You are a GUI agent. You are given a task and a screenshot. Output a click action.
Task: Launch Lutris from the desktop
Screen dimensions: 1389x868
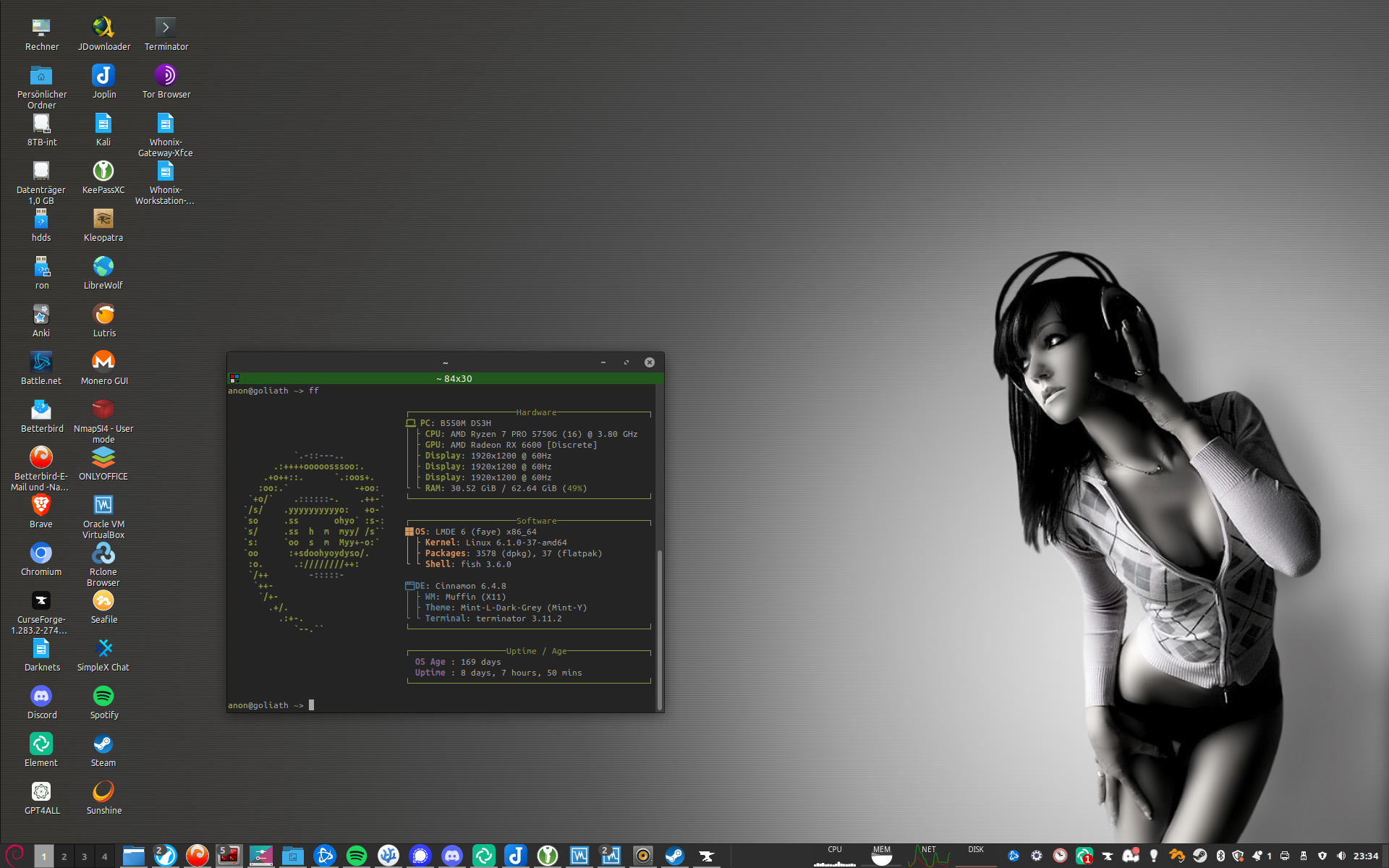[103, 321]
